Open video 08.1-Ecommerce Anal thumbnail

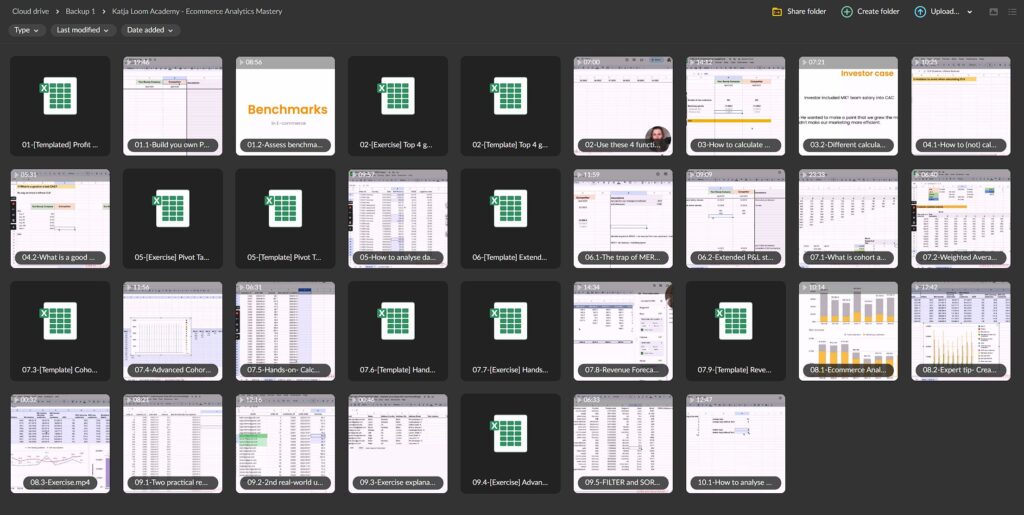848,331
